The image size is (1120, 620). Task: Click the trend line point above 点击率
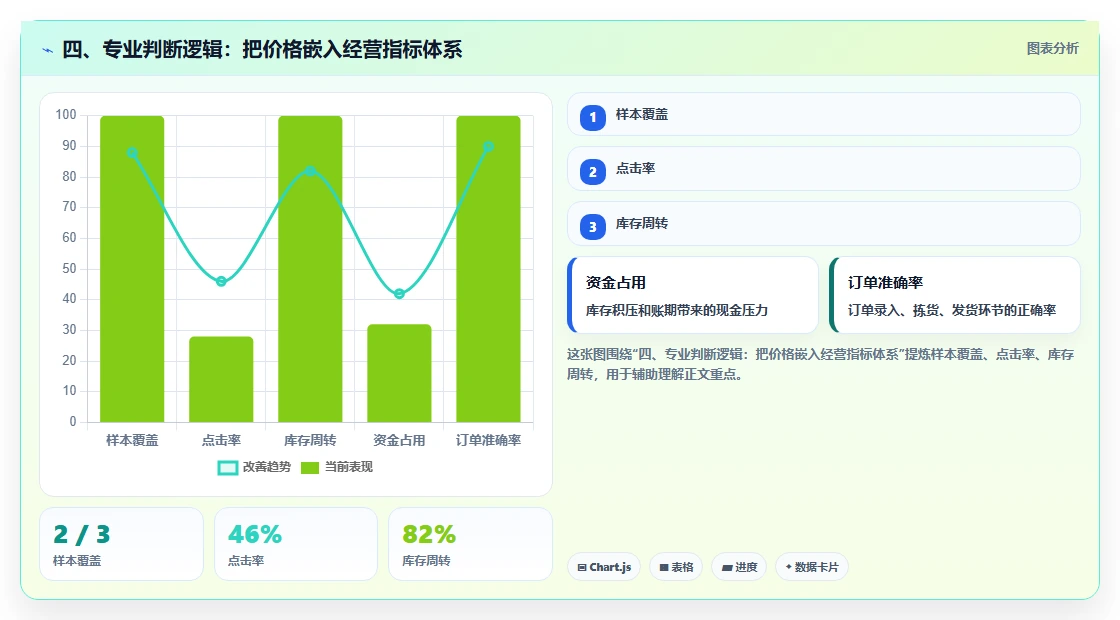221,281
